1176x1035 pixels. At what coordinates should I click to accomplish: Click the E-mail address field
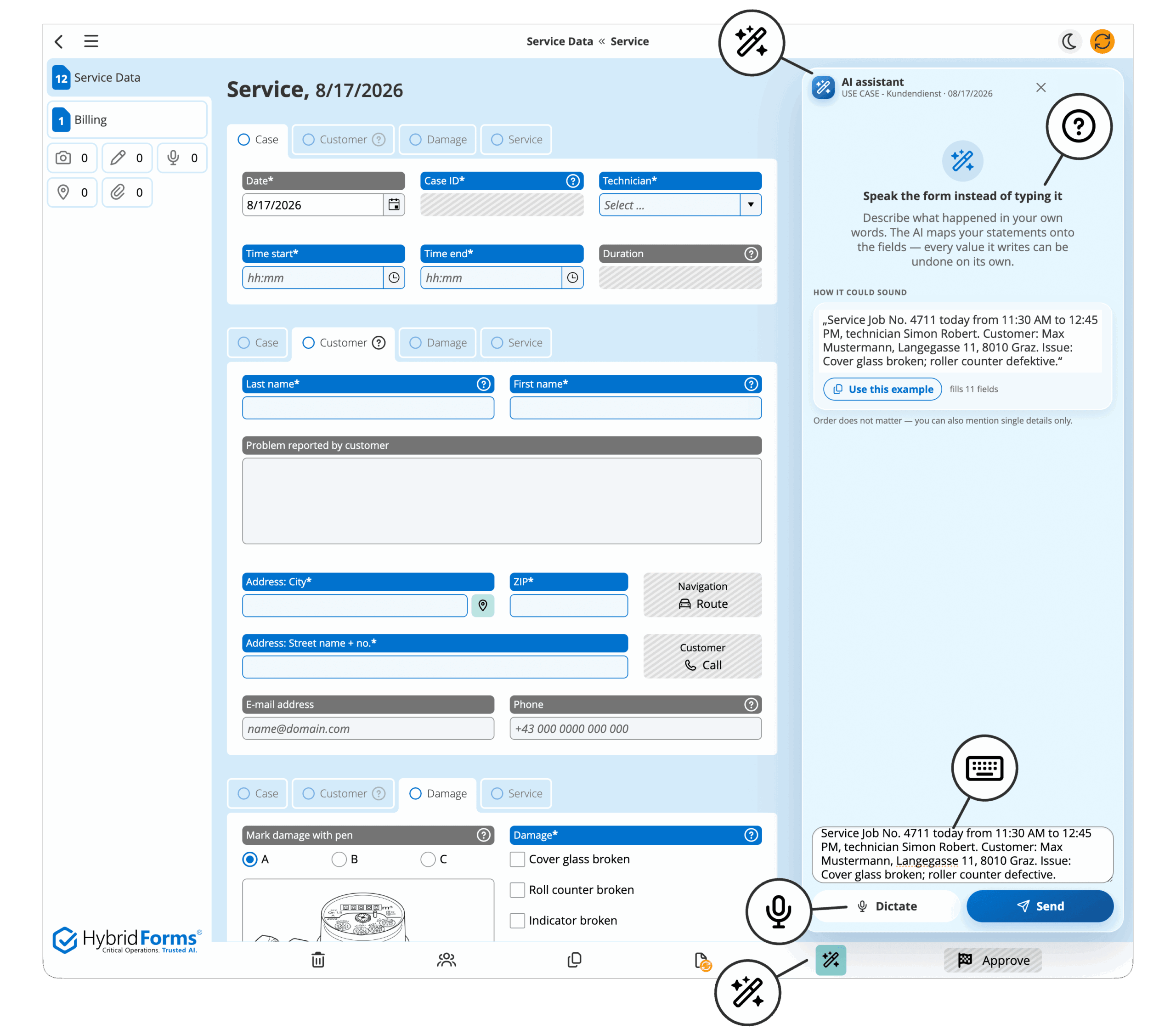point(368,729)
